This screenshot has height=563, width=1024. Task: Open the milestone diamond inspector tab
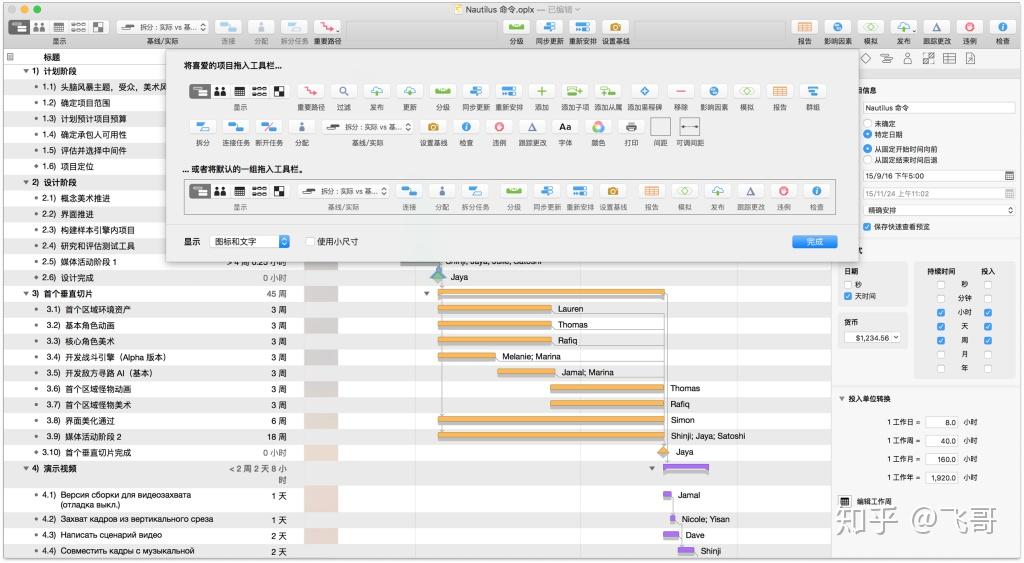coord(865,58)
